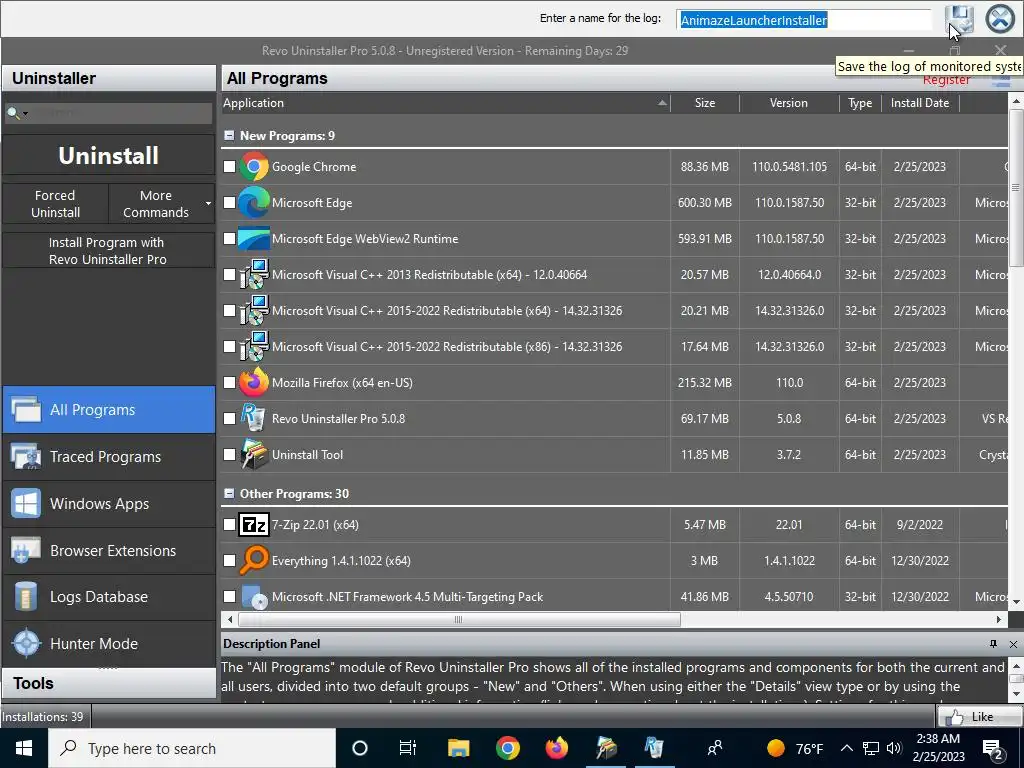Select Revo Uninstaller Pro 5.0.8 checkbox
The image size is (1024, 768).
click(229, 418)
